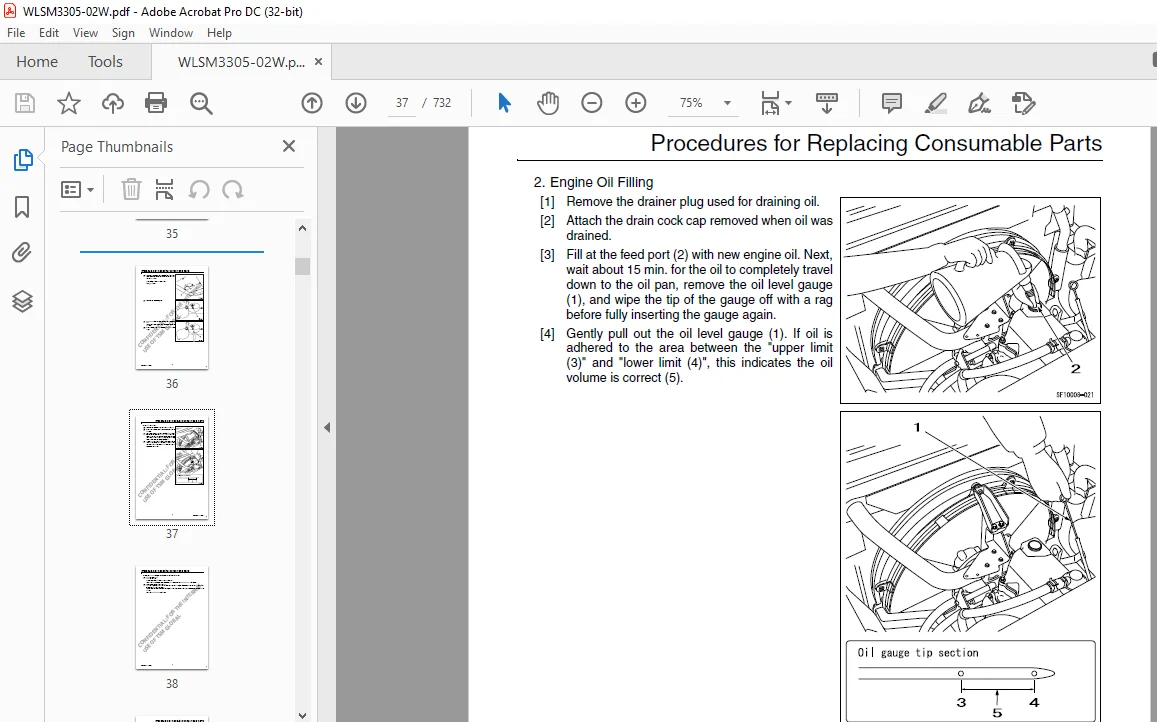
Task: Expand page fit options arrow
Action: (788, 103)
